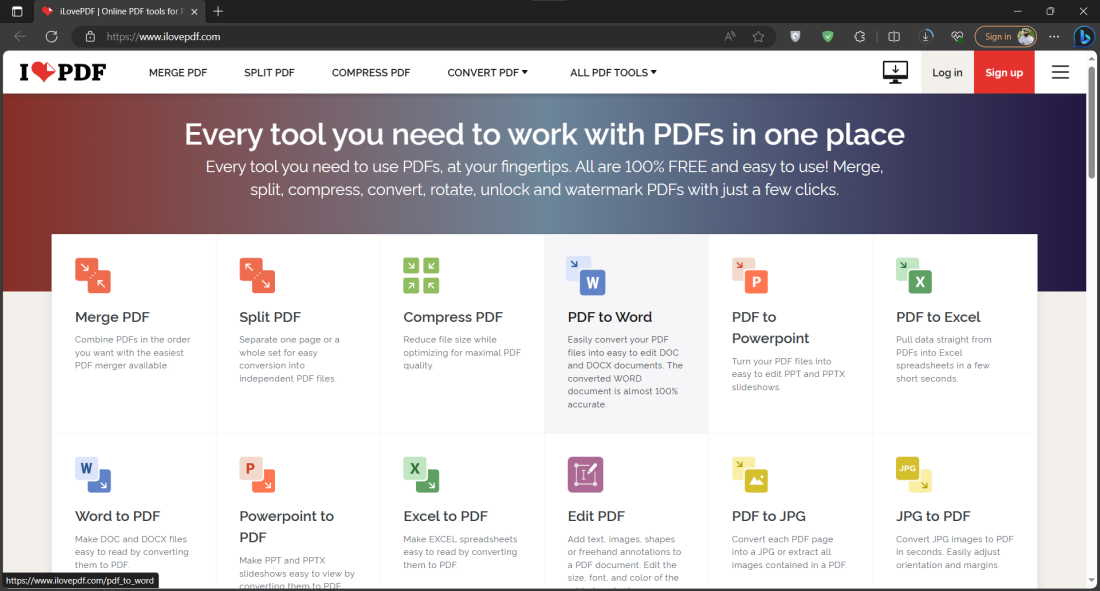Open a new browser tab
Image resolution: width=1100 pixels, height=591 pixels.
pyautogui.click(x=217, y=11)
